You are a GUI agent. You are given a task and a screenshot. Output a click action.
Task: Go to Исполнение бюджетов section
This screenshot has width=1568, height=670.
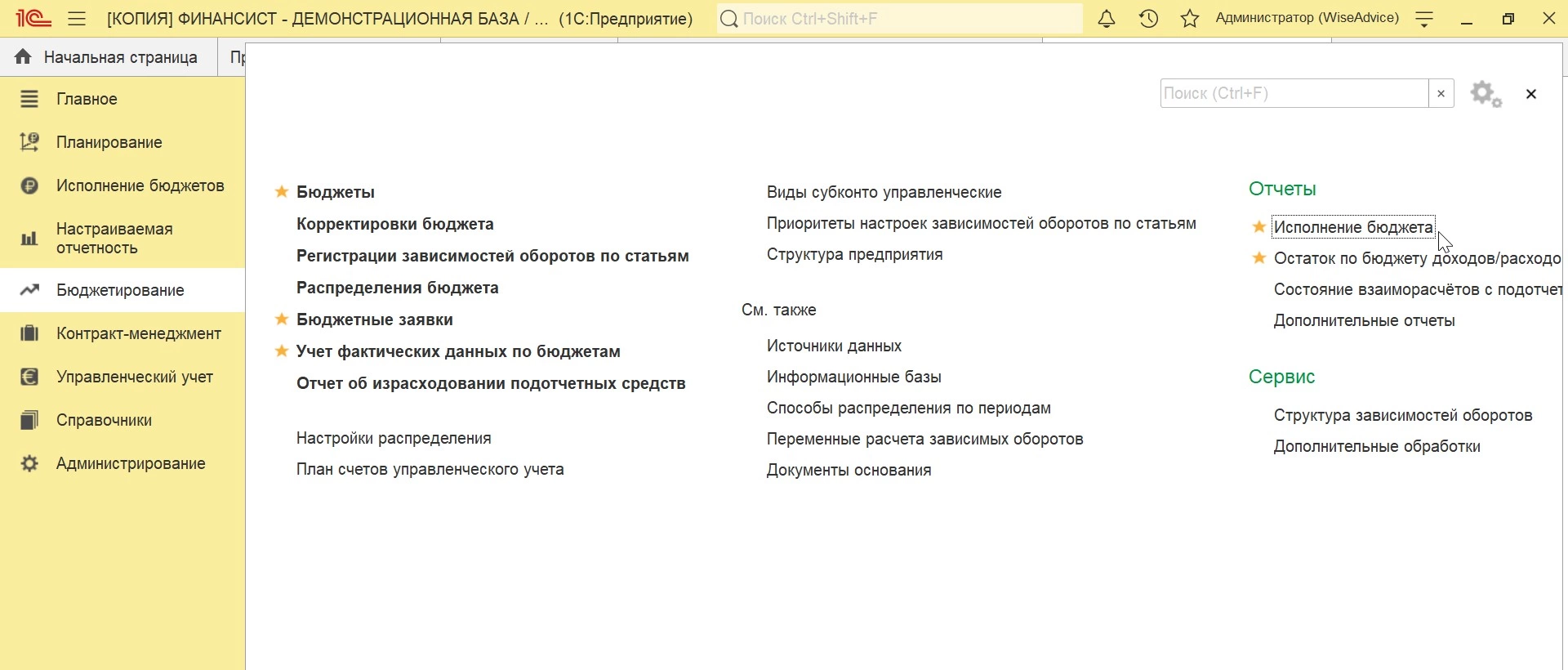coord(122,185)
